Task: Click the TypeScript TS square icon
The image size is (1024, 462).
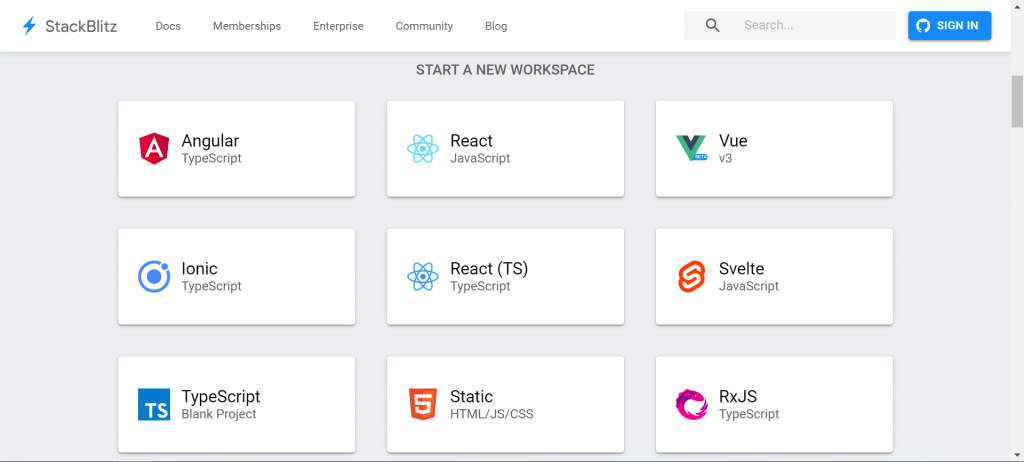Action: (x=154, y=404)
